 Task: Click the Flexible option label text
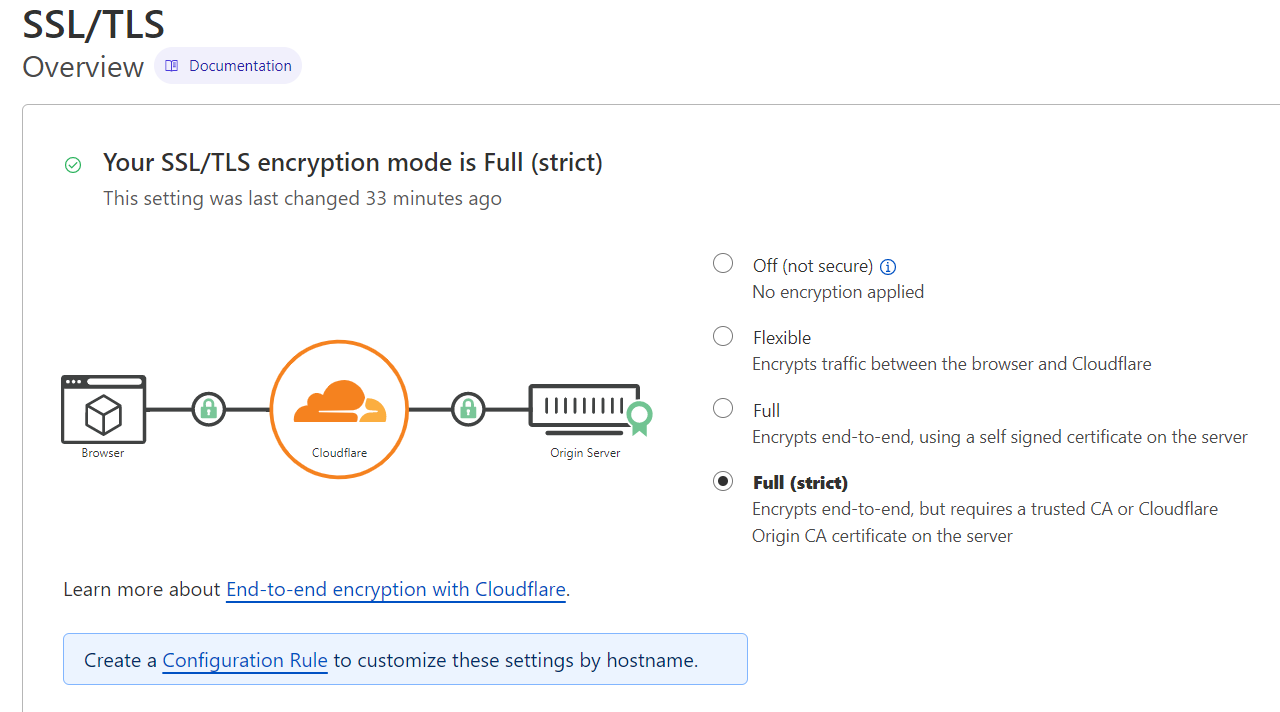click(x=782, y=338)
